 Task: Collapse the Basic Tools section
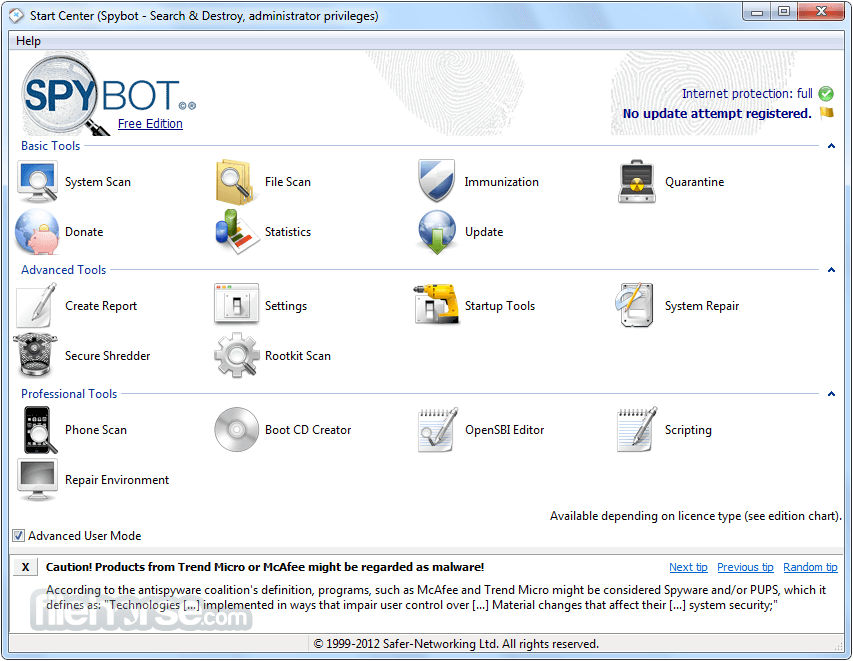tap(830, 146)
